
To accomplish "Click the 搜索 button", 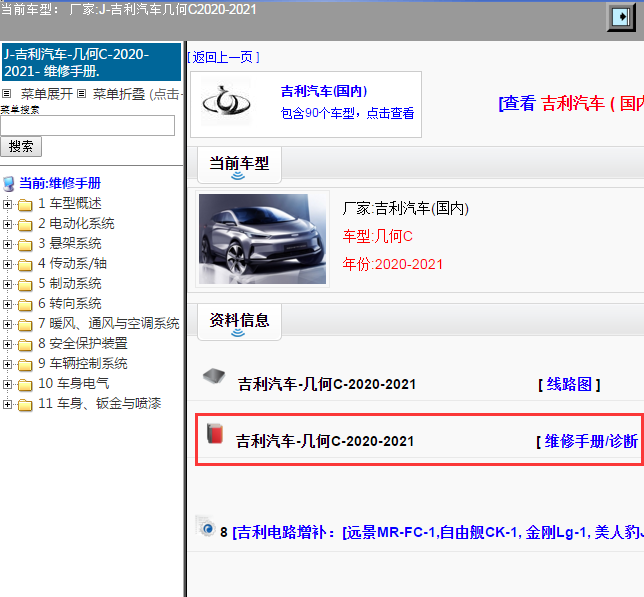I will click(x=21, y=147).
